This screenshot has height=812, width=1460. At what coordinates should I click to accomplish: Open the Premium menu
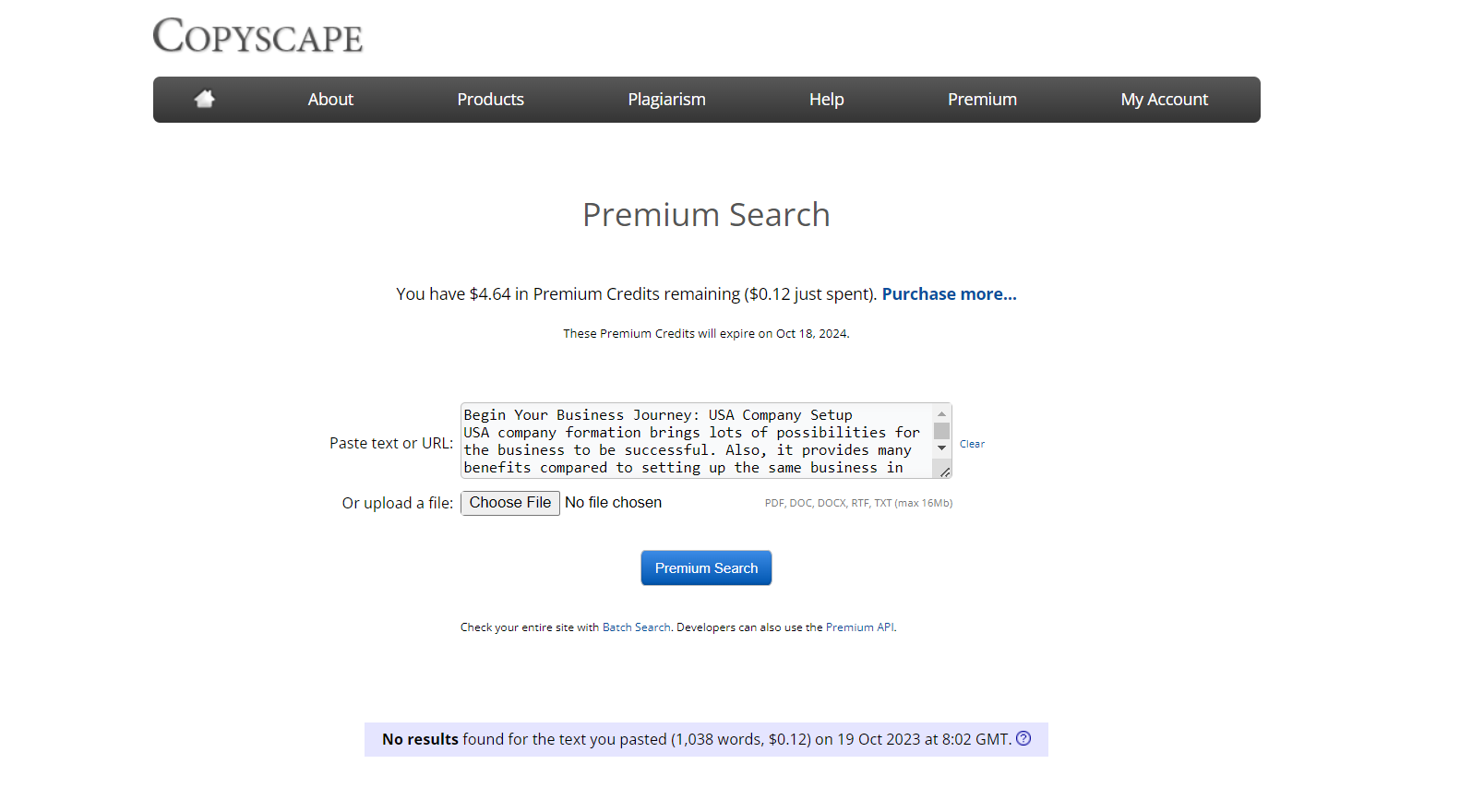[x=982, y=100]
